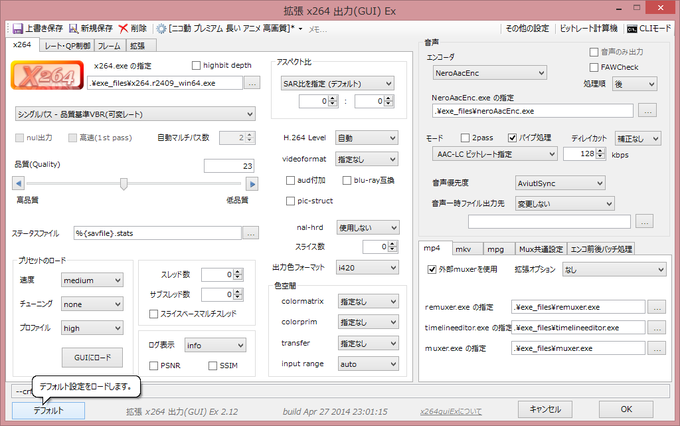680x426 pixels.
Task: Open colormatrix dropdown
Action: 368,301
